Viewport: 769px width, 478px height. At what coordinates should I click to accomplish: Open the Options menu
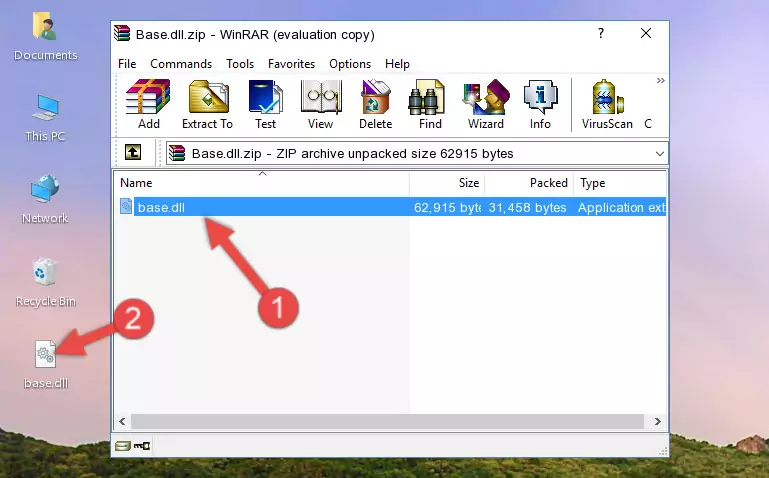(350, 64)
